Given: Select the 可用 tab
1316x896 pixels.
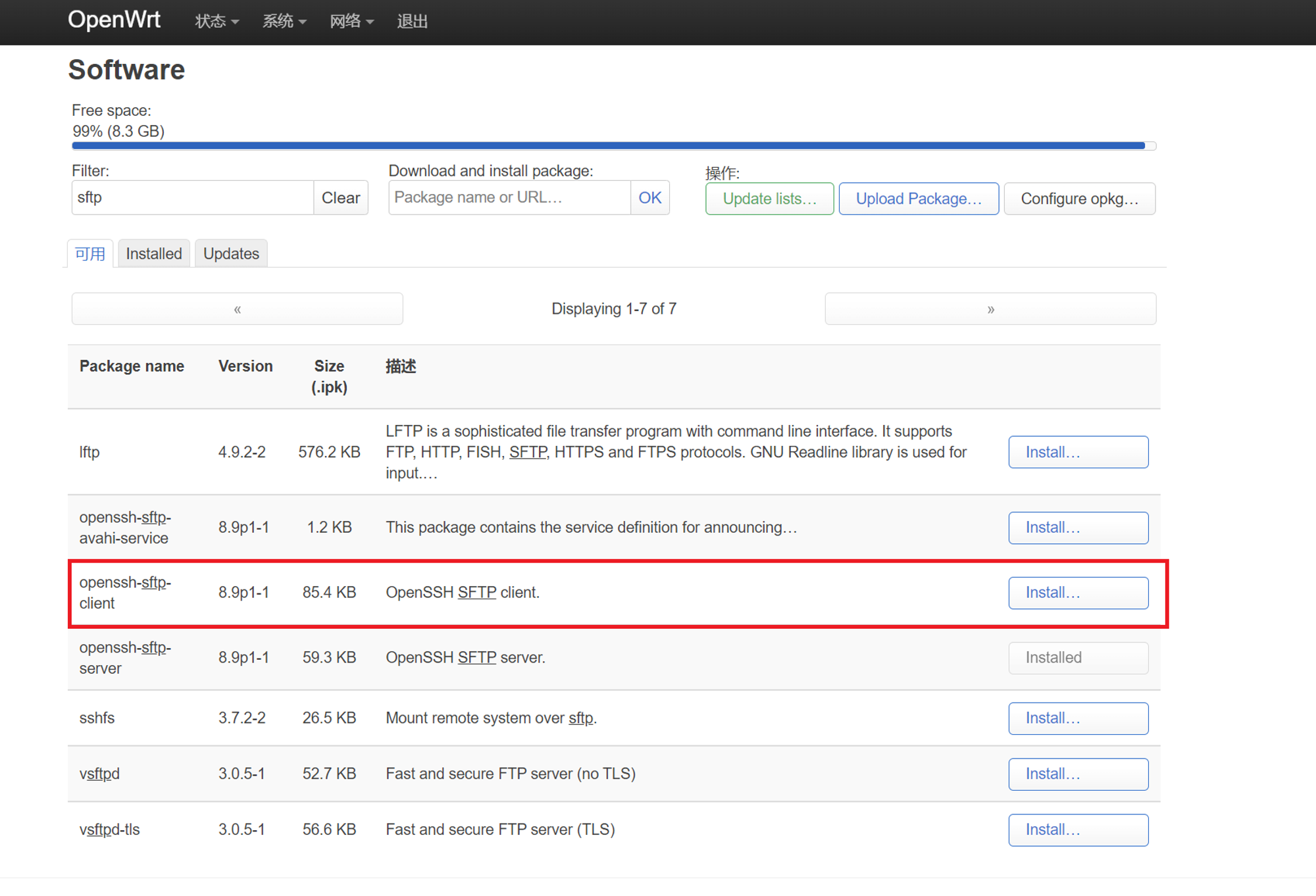Looking at the screenshot, I should coord(90,254).
